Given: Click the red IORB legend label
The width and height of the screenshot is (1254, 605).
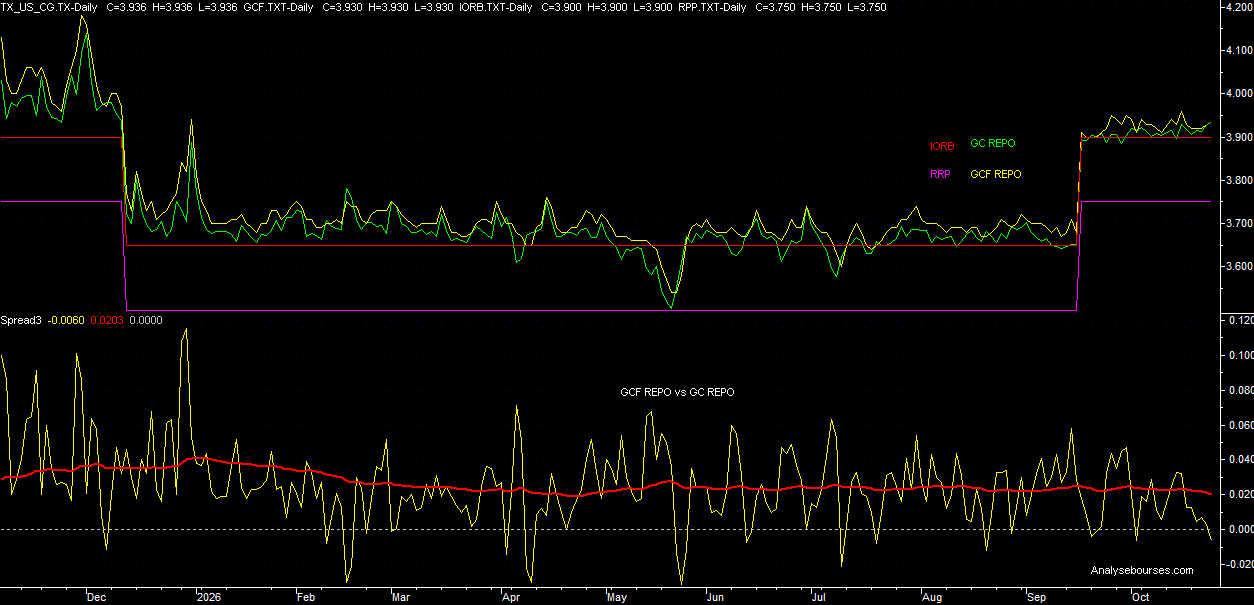Looking at the screenshot, I should coord(942,146).
